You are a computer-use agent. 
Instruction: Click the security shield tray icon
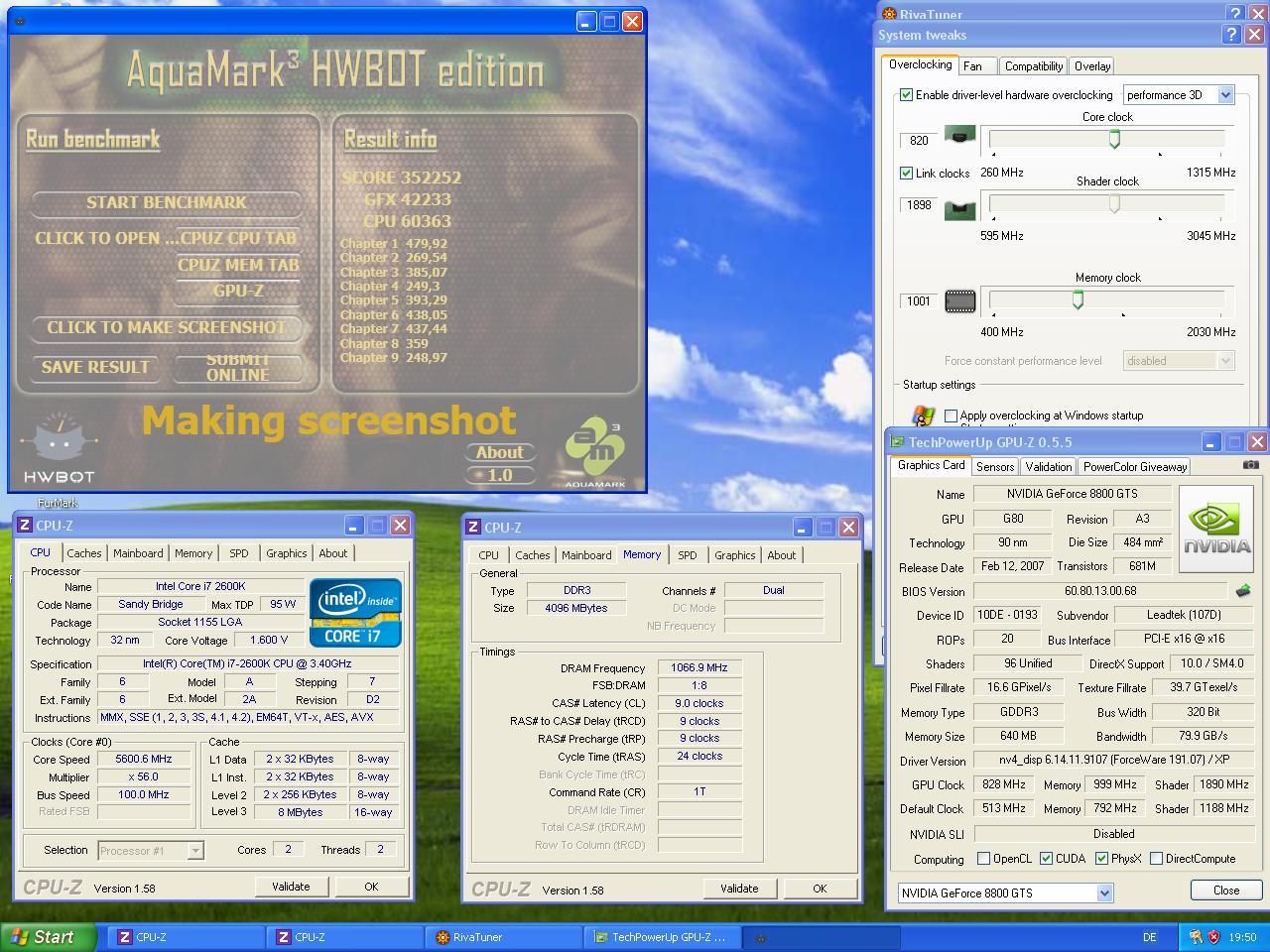tap(1213, 937)
